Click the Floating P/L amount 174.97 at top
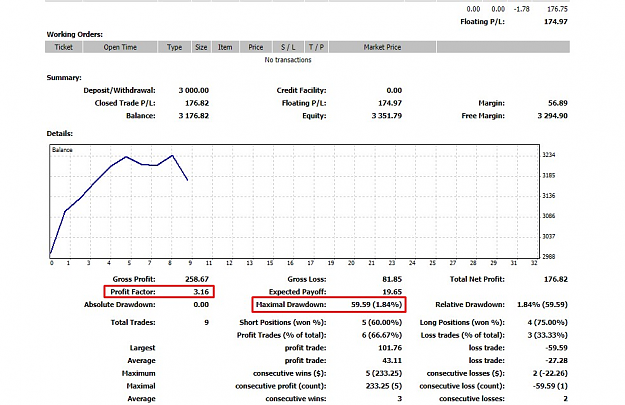The height and width of the screenshot is (405, 625). (x=556, y=22)
